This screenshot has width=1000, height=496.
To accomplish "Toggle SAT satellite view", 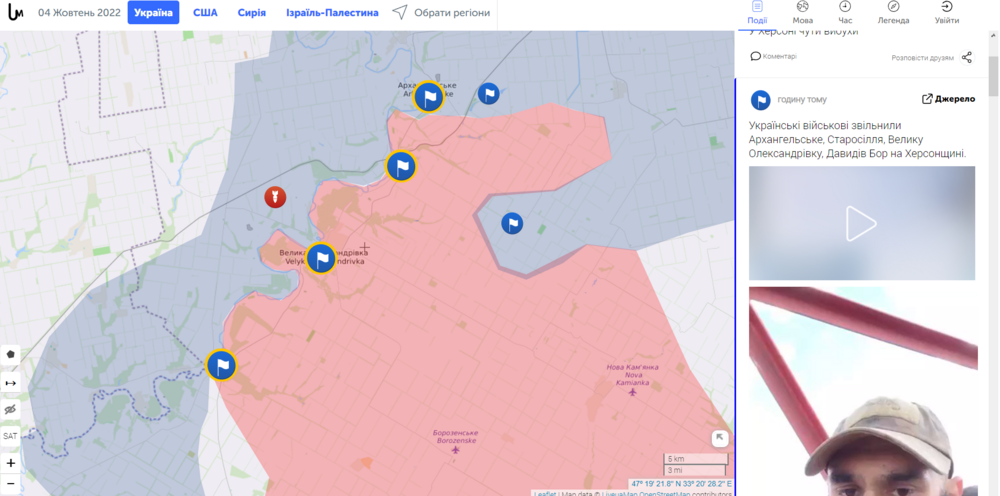I will [x=11, y=436].
